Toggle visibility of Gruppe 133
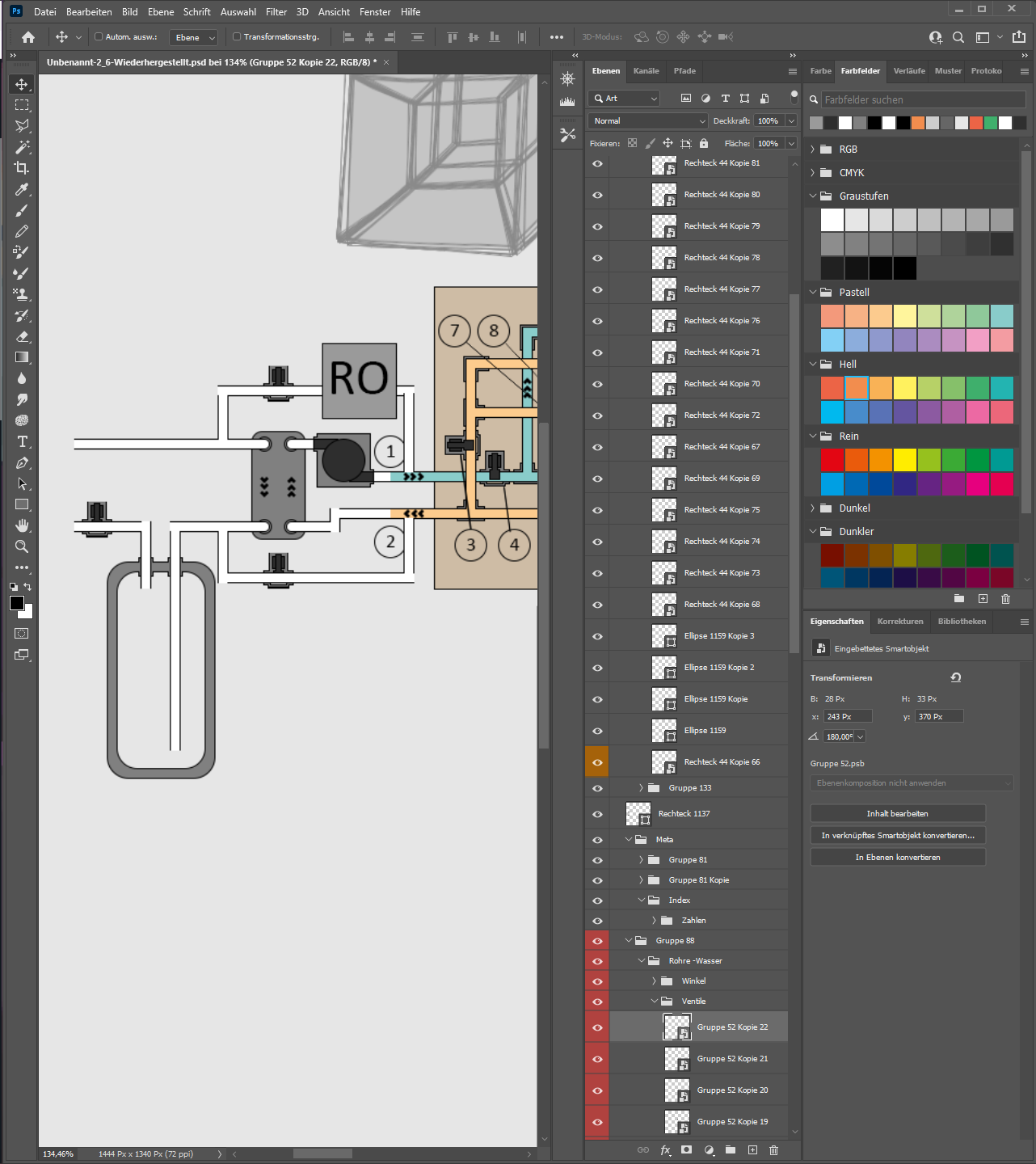 [x=597, y=788]
